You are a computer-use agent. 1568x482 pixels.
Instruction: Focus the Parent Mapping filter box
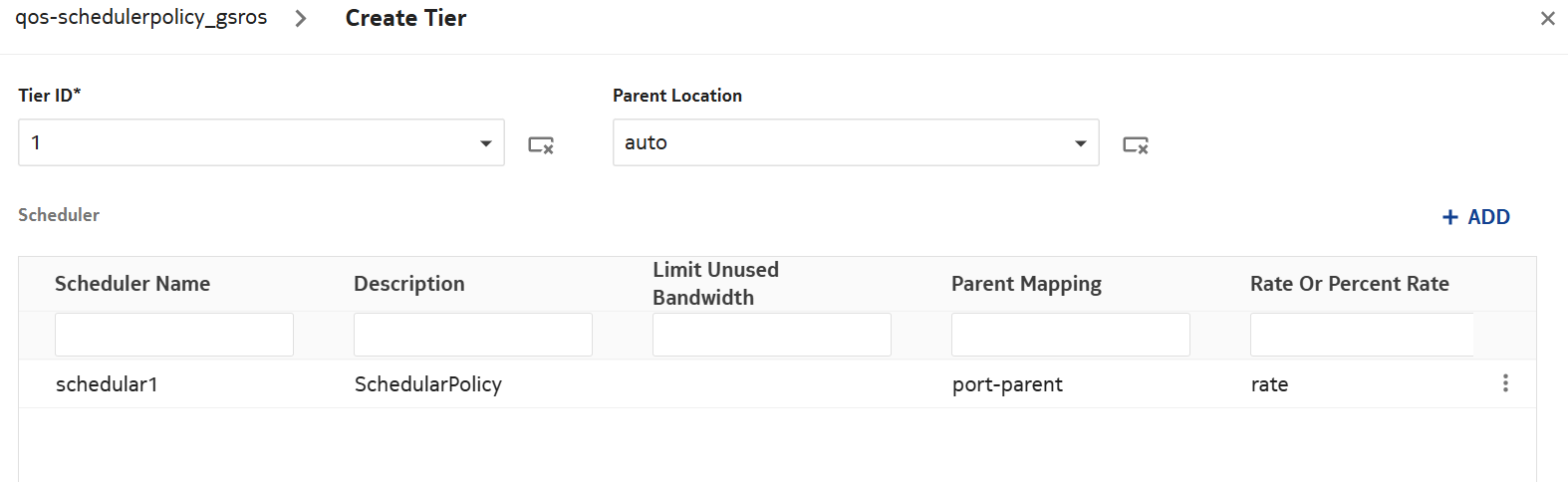[1071, 335]
